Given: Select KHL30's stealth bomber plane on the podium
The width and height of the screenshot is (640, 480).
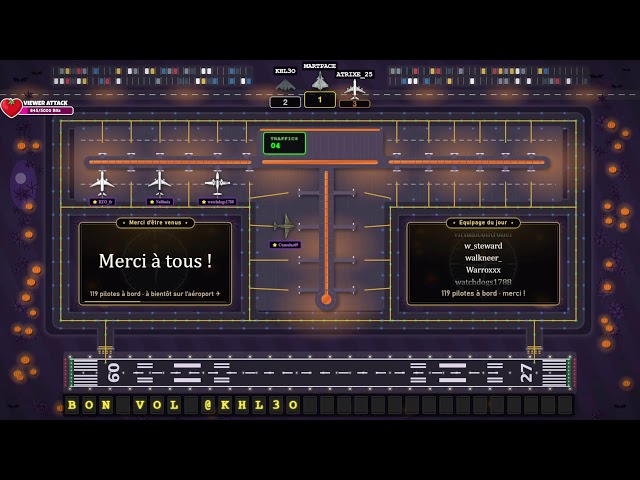Looking at the screenshot, I should 285,85.
